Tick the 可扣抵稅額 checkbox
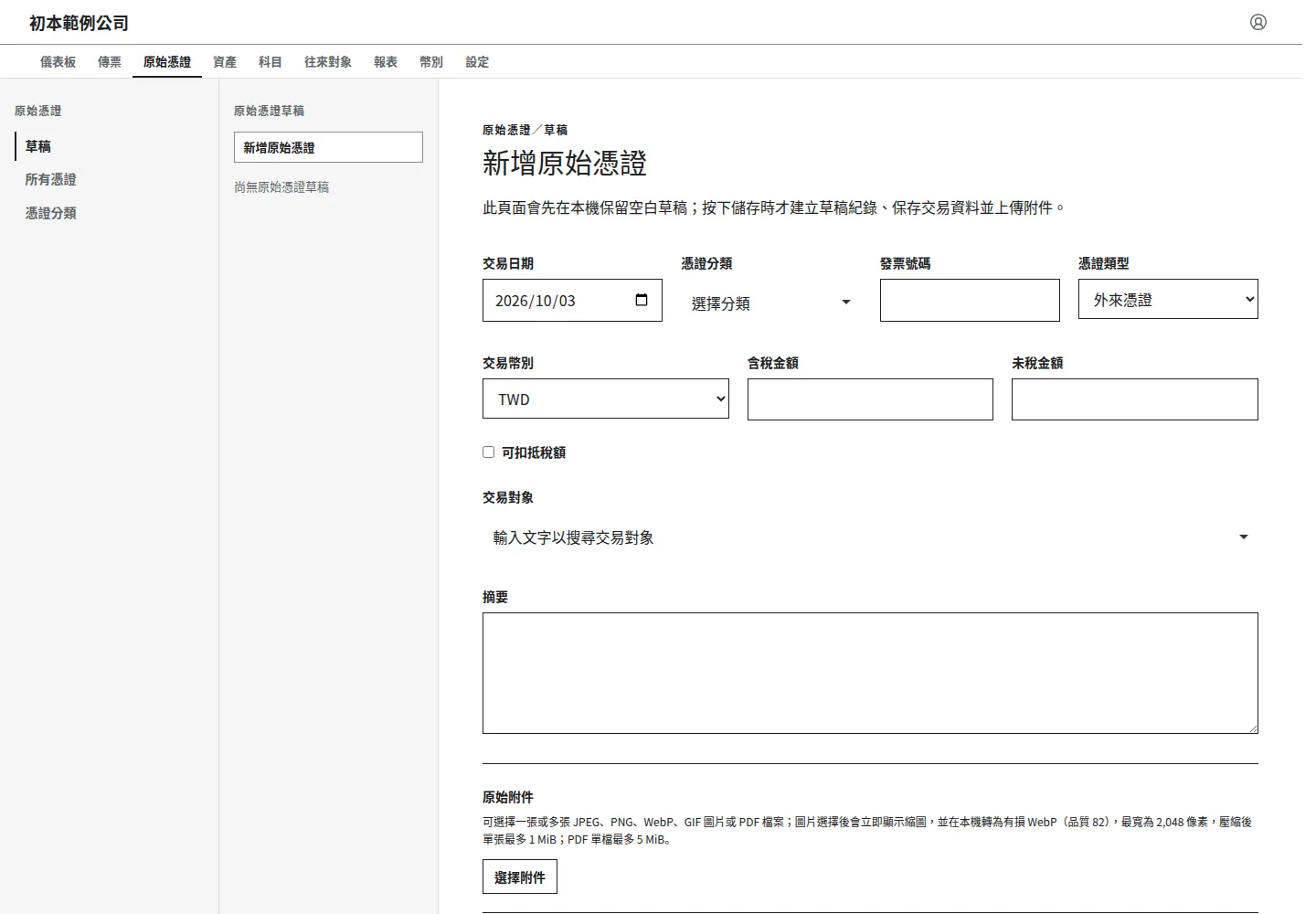The width and height of the screenshot is (1316, 914). 488,452
